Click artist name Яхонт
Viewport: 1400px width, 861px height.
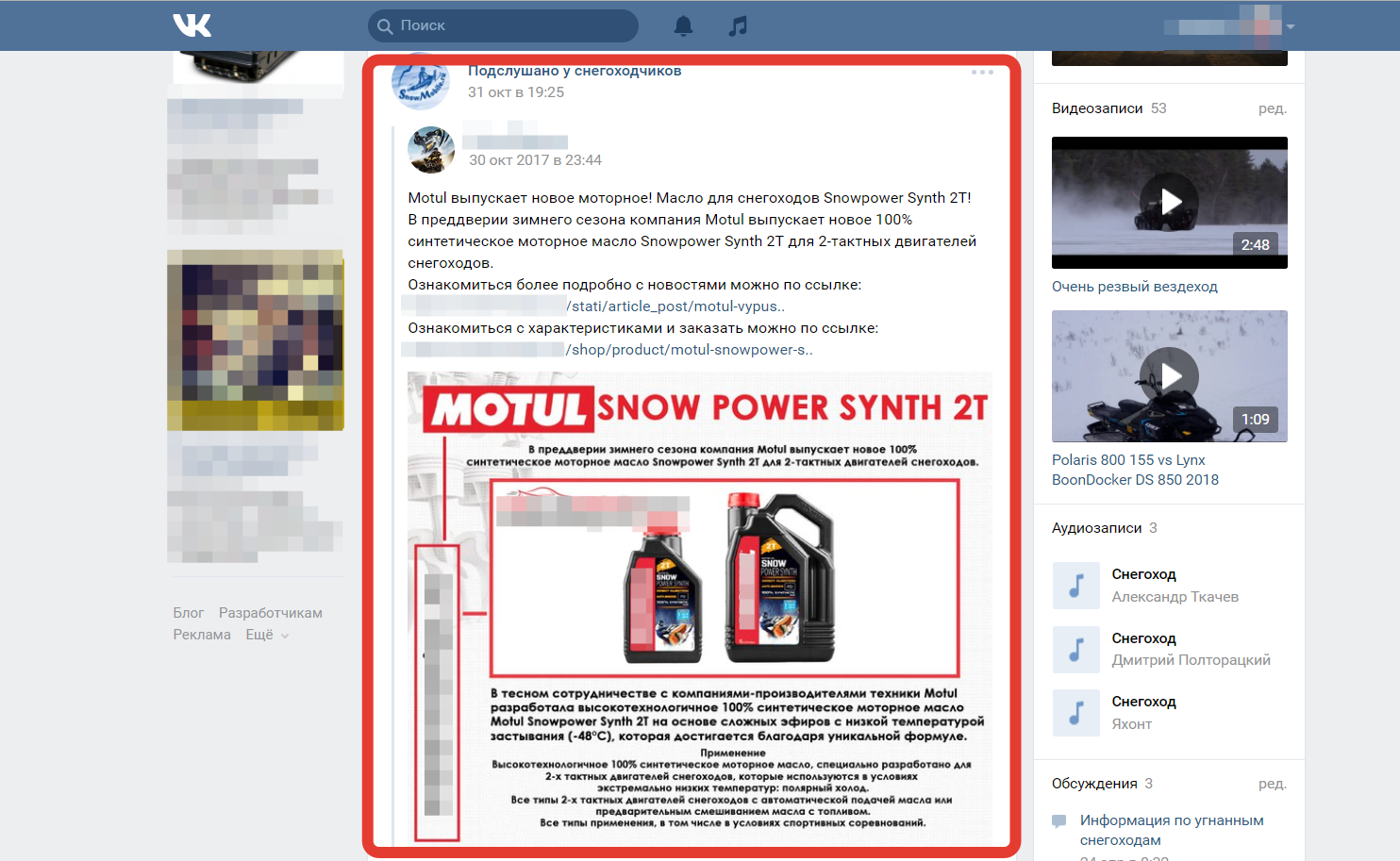click(1132, 724)
